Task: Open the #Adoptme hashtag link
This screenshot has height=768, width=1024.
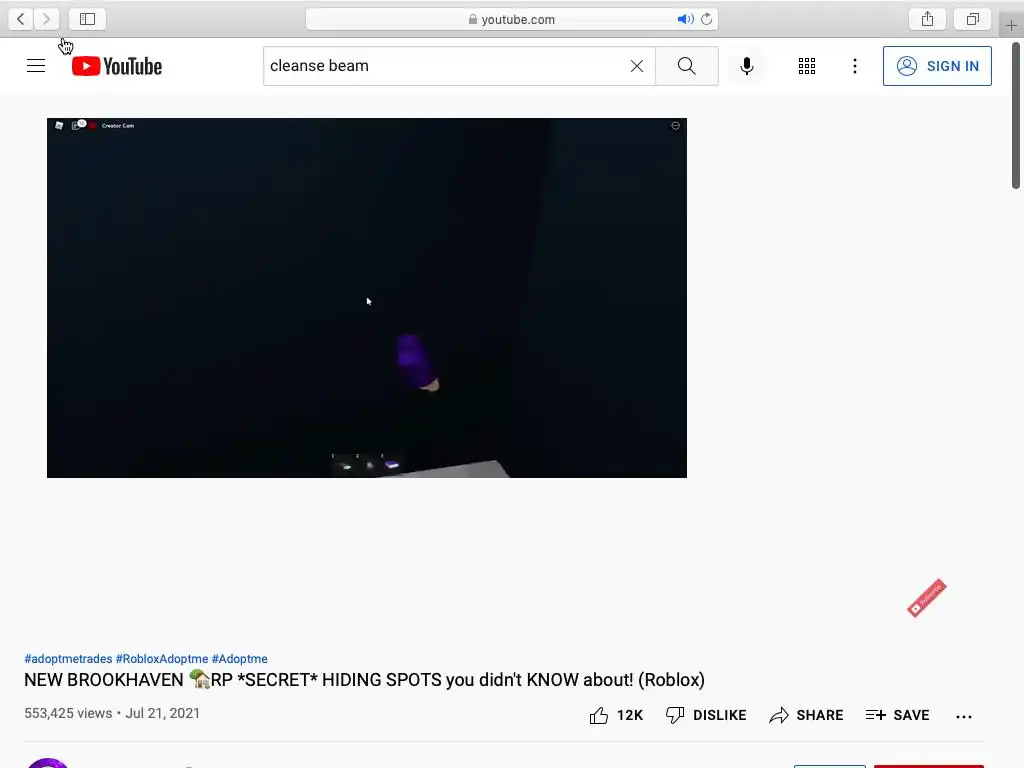Action: [x=240, y=659]
